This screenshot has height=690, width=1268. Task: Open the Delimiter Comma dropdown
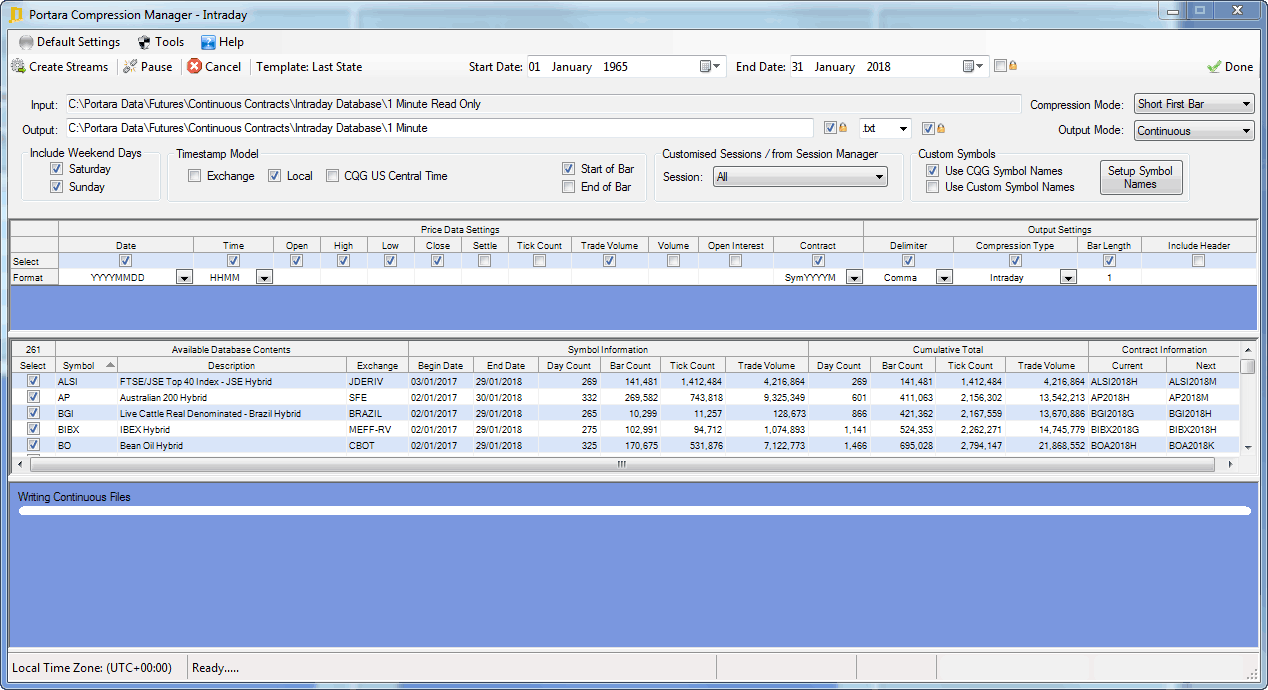[x=944, y=278]
